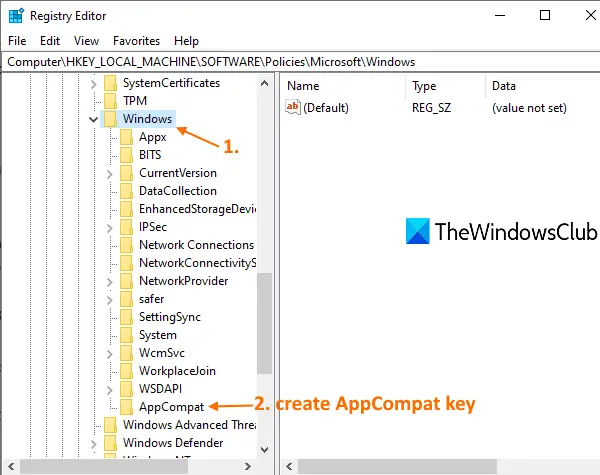Open the Help menu
The height and width of the screenshot is (475, 600).
pyautogui.click(x=186, y=41)
